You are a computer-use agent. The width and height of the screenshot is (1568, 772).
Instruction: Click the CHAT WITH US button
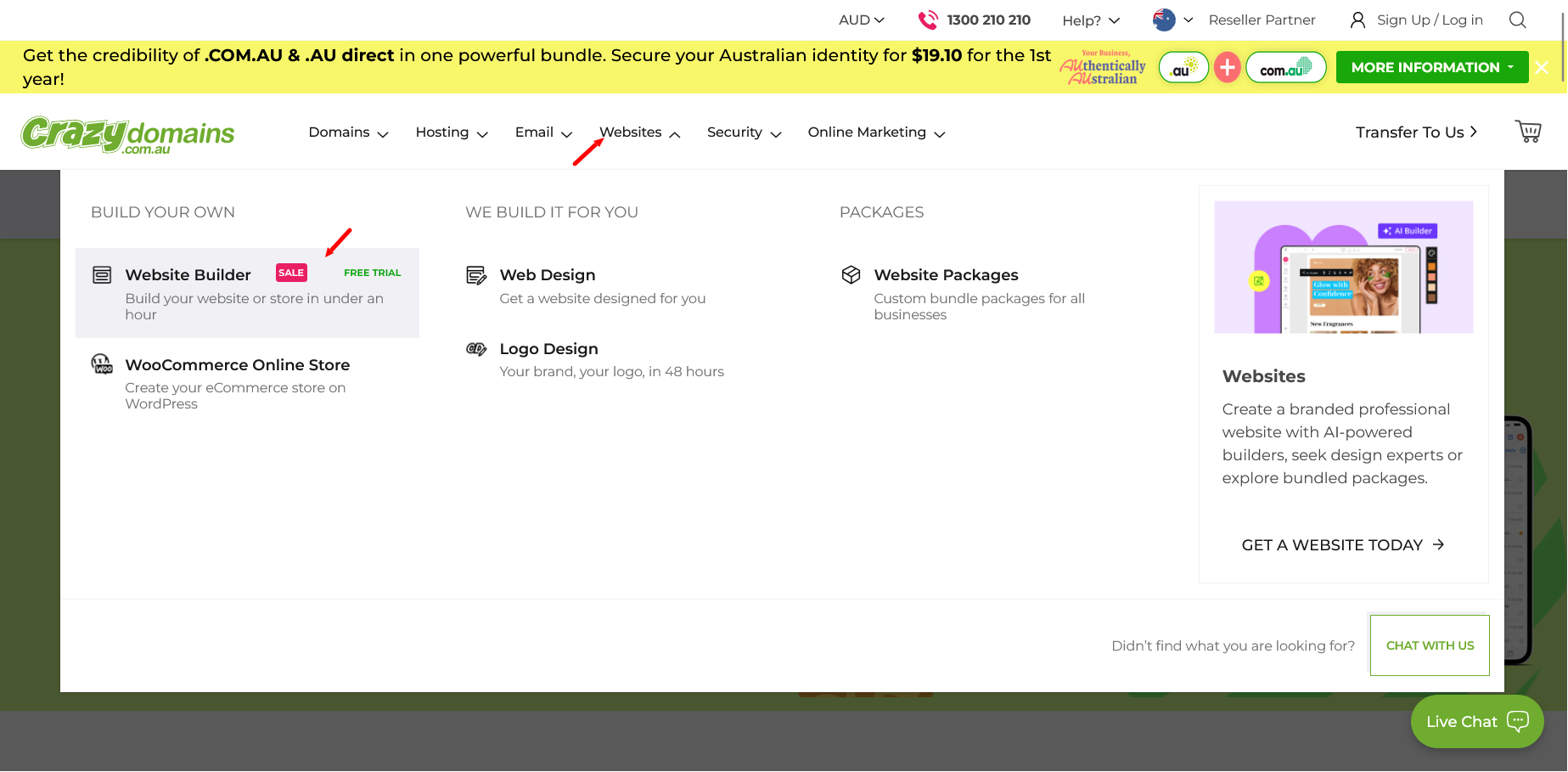coord(1430,645)
